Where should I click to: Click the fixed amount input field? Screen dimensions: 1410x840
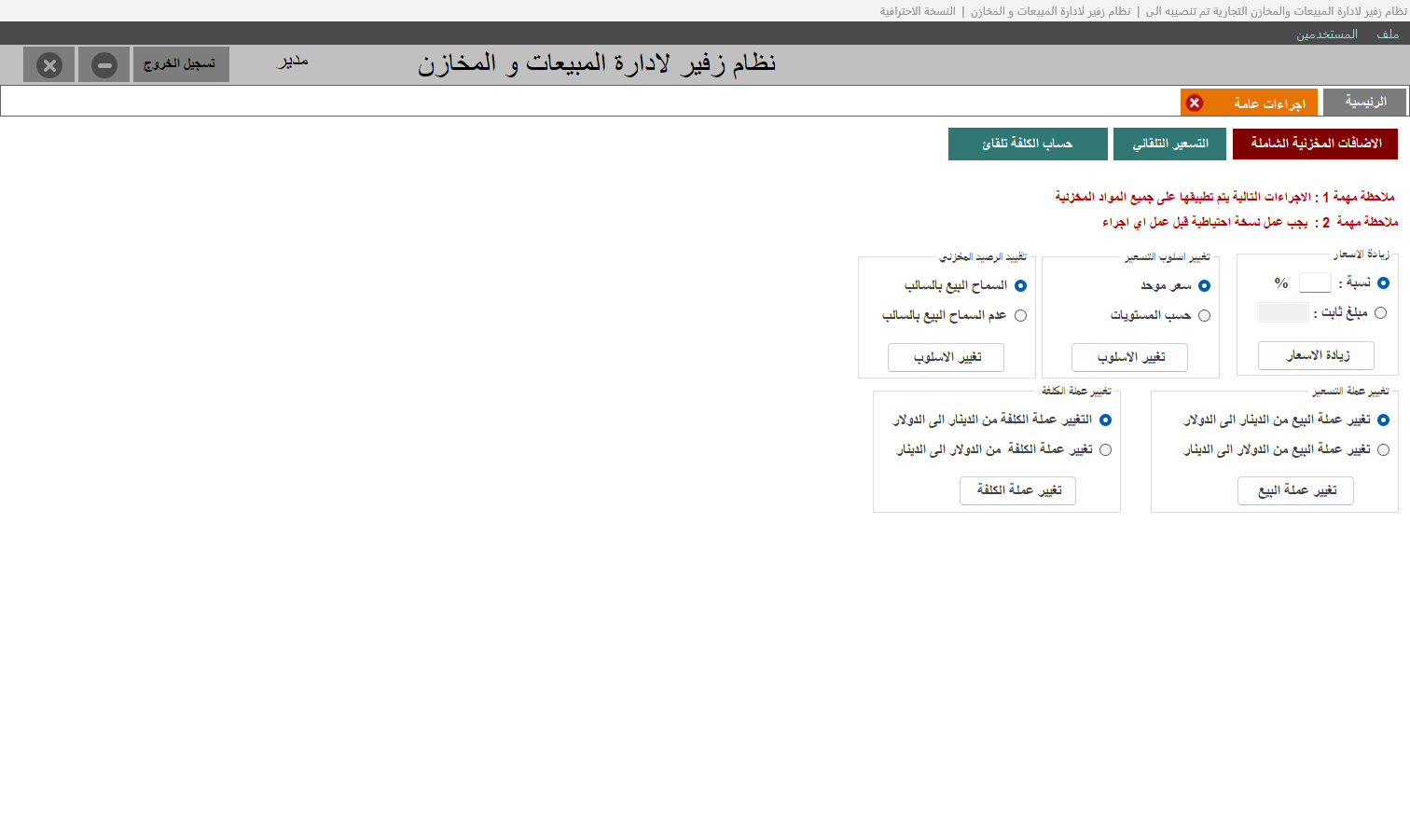(1283, 312)
